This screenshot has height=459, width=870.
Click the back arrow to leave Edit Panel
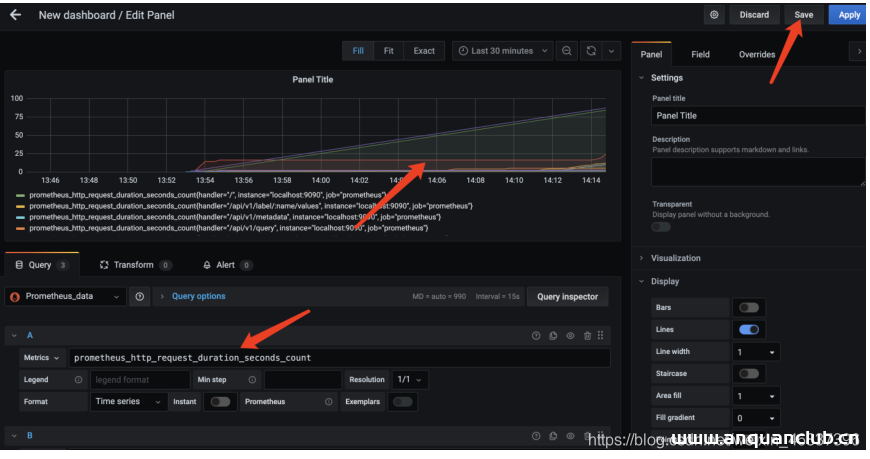15,16
